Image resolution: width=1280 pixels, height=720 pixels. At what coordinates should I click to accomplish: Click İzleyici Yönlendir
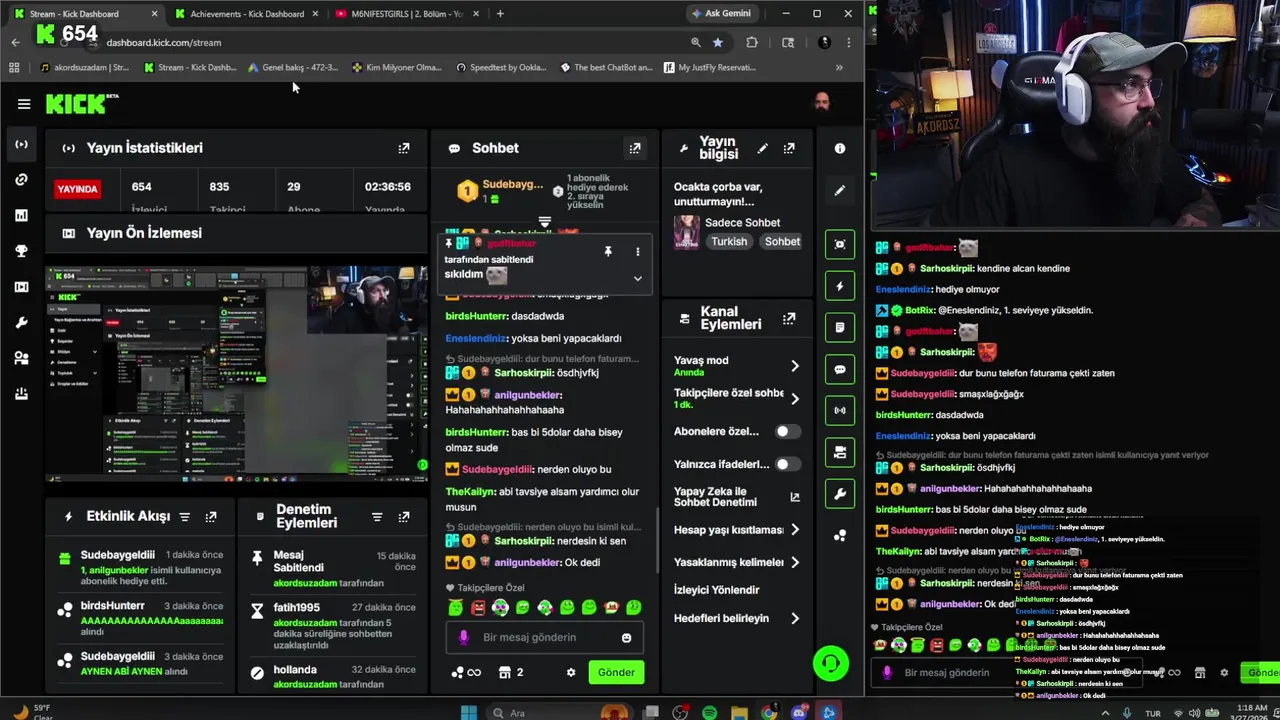pos(717,590)
